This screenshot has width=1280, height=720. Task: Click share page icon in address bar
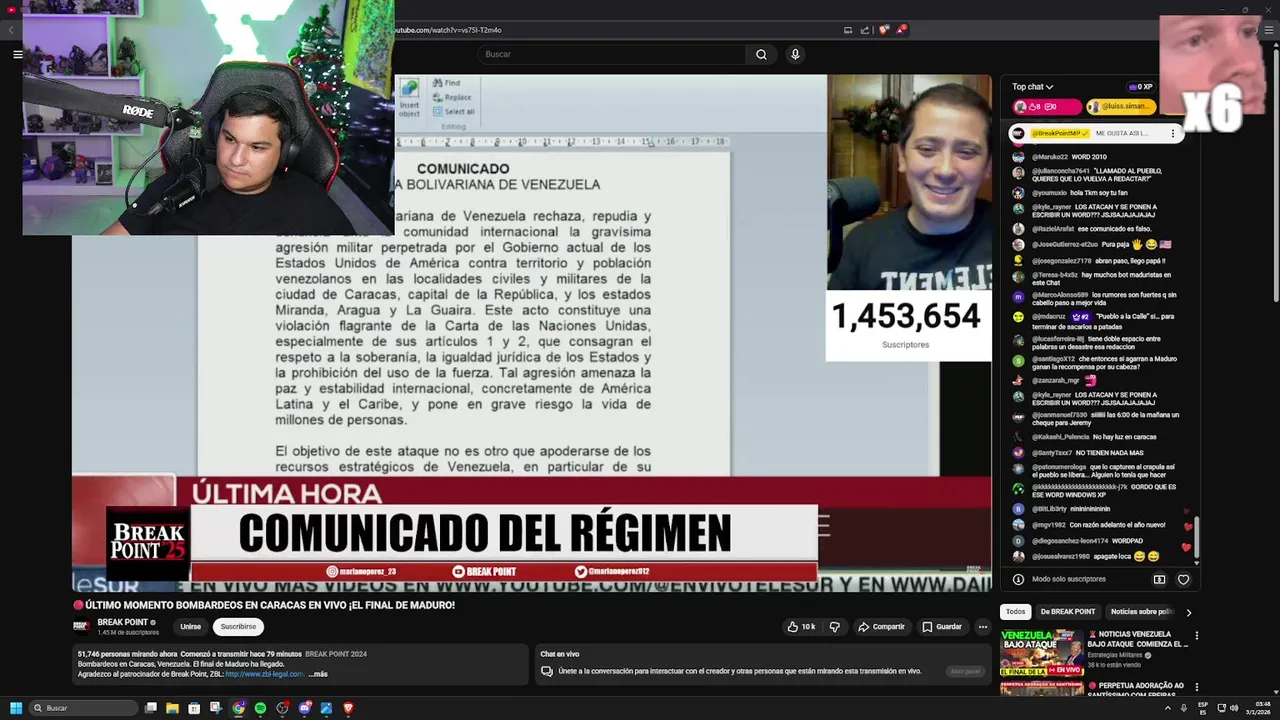pos(866,30)
